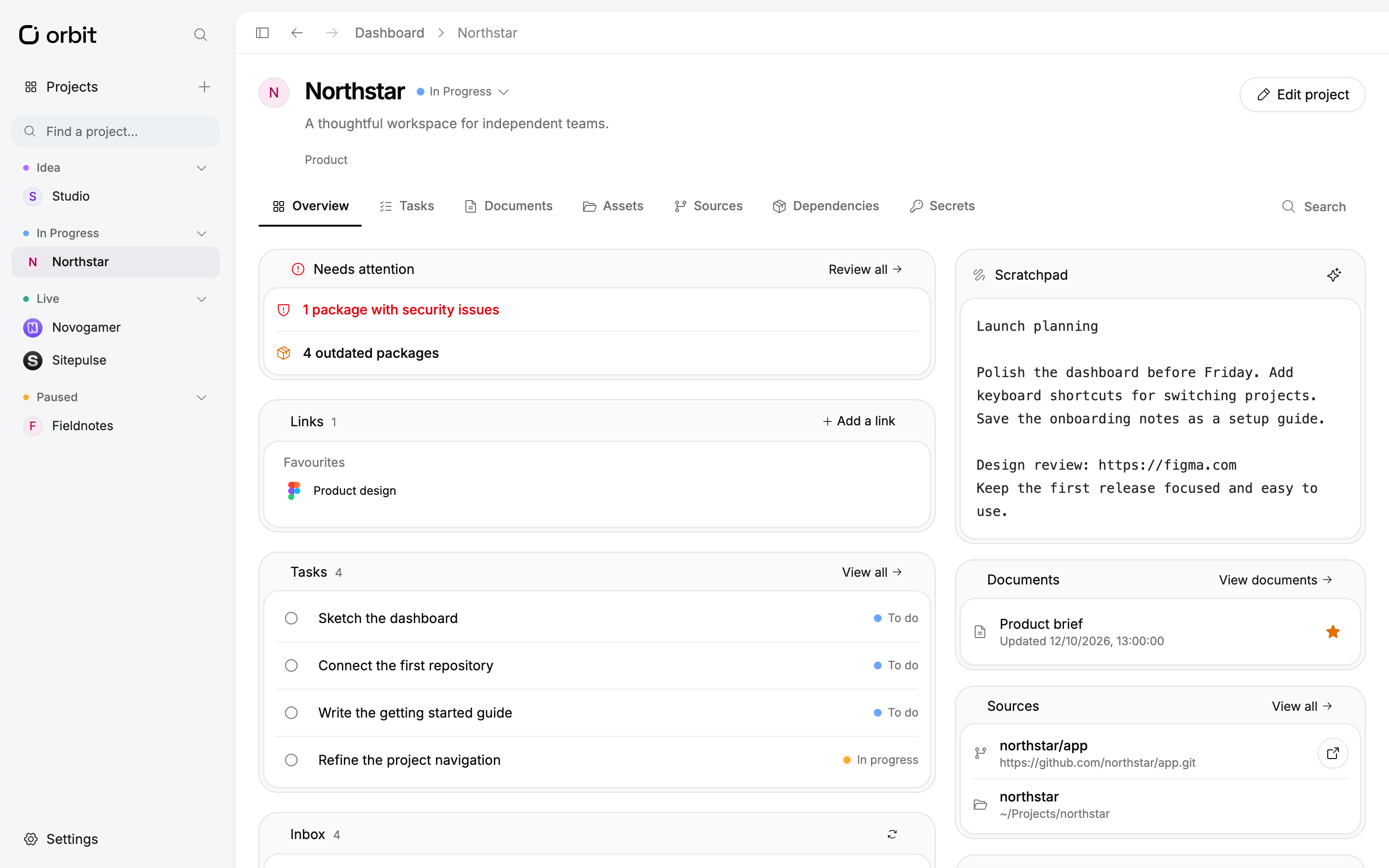Click Add a link

coord(858,421)
